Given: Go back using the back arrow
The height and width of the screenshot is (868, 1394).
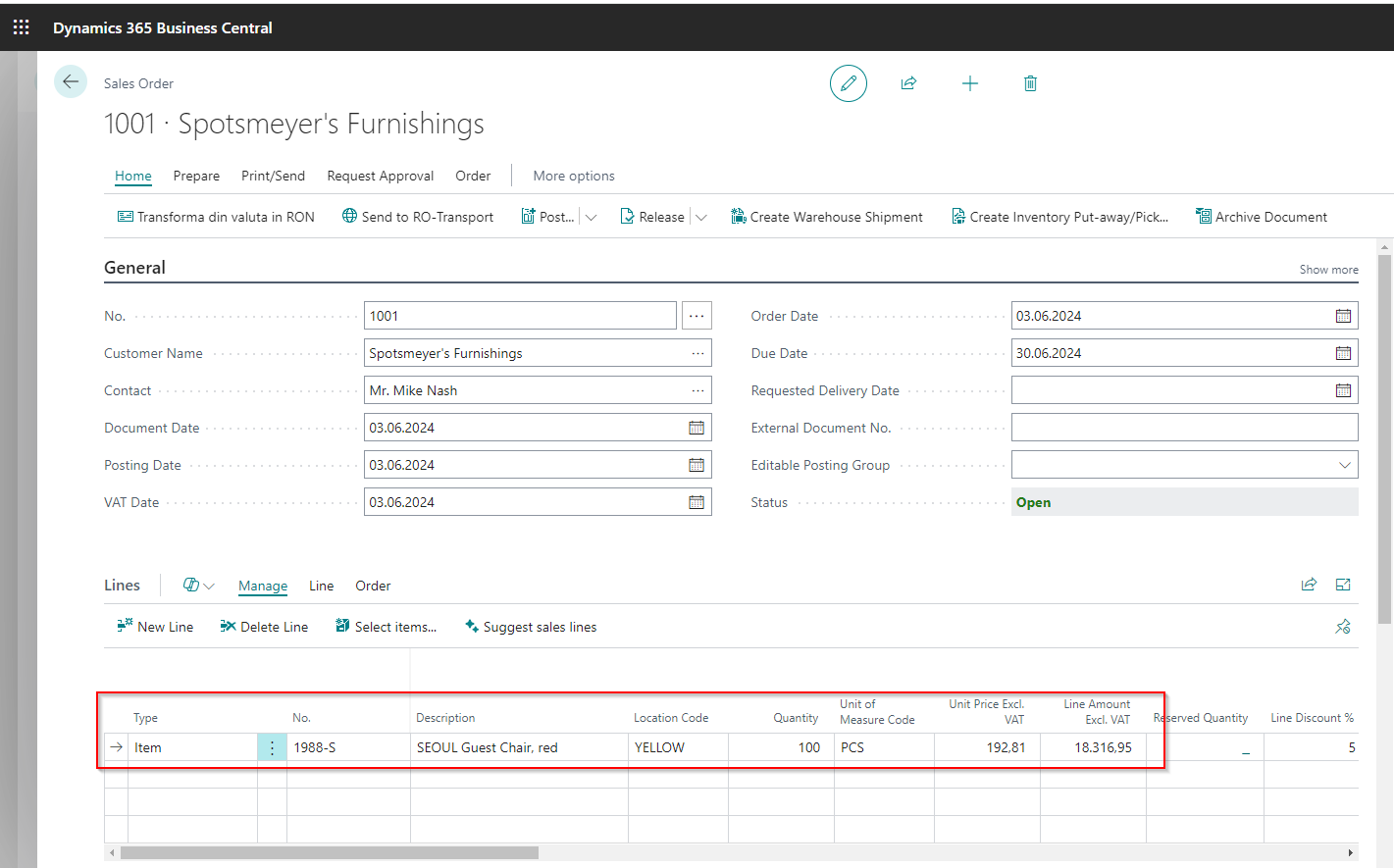Looking at the screenshot, I should click(70, 81).
